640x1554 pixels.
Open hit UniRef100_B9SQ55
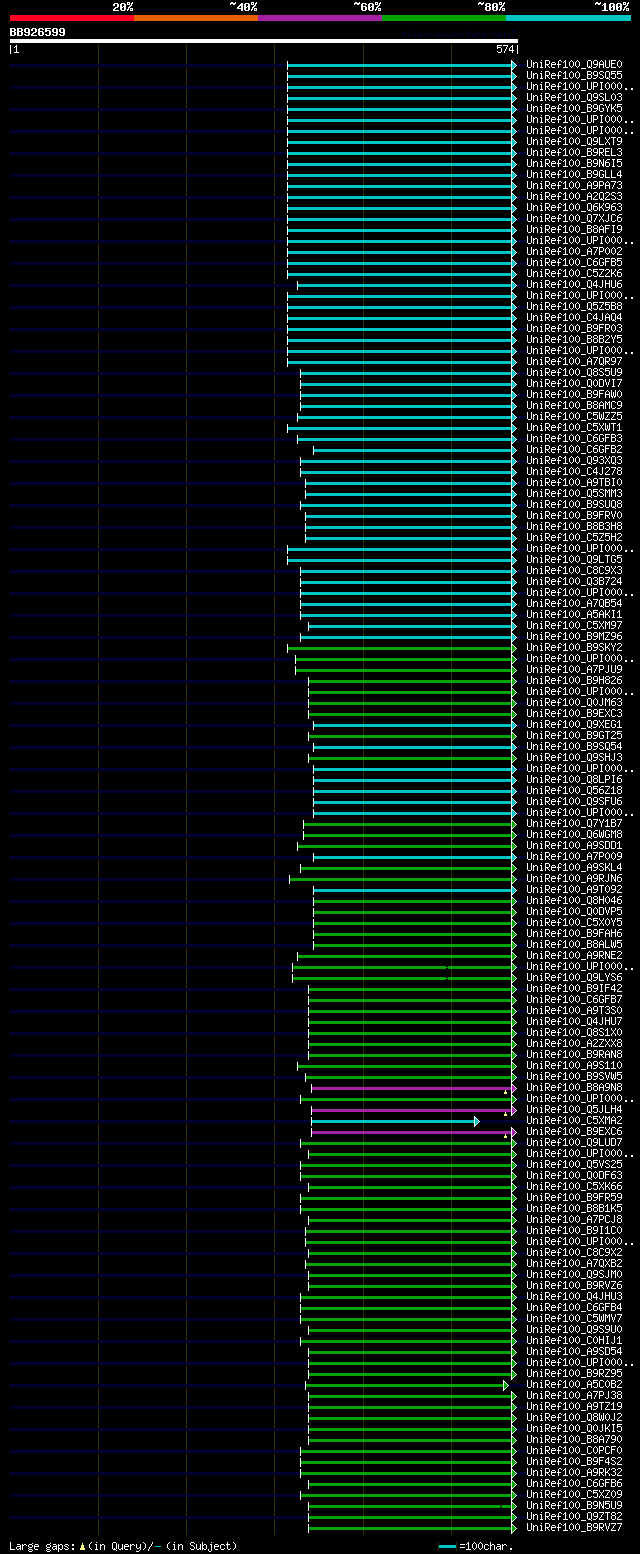point(574,76)
